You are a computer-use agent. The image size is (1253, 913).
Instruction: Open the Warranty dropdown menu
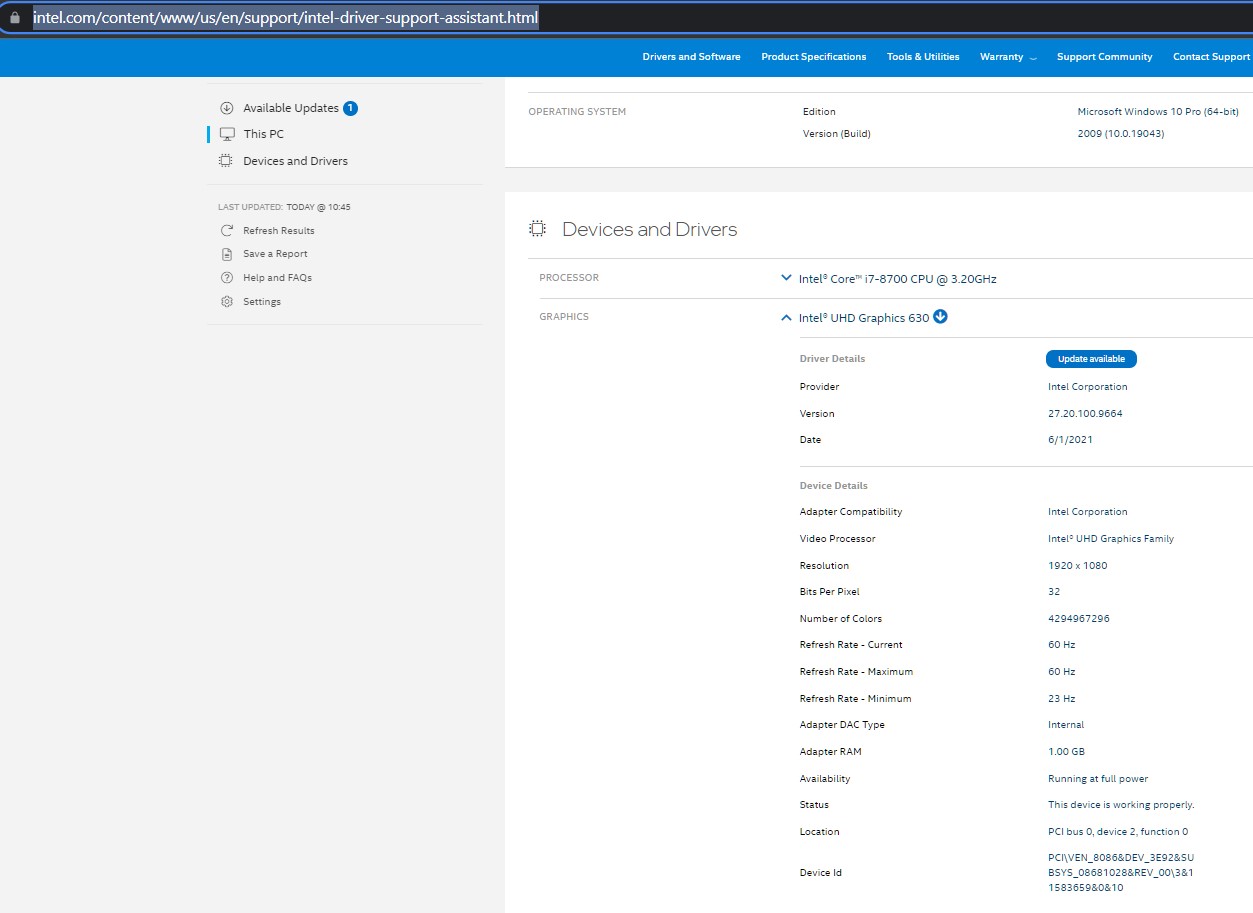click(x=1007, y=57)
